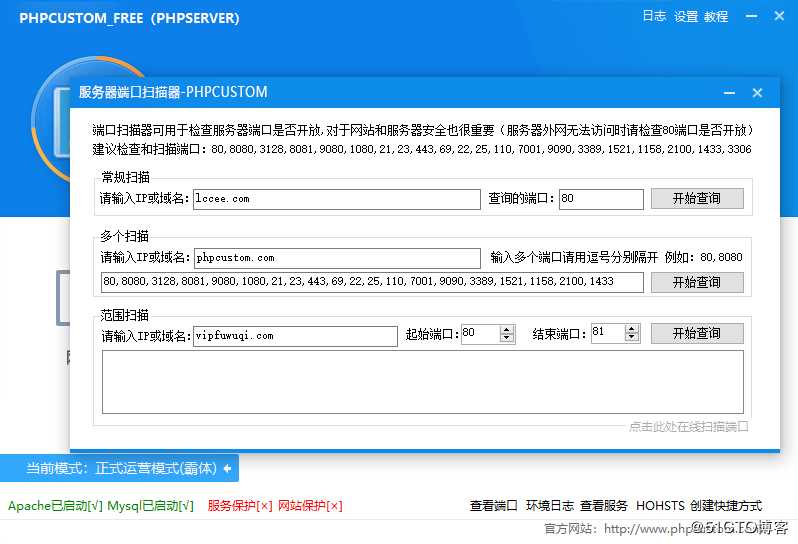Close the main PHPCUSTOM_FREE window

[779, 16]
